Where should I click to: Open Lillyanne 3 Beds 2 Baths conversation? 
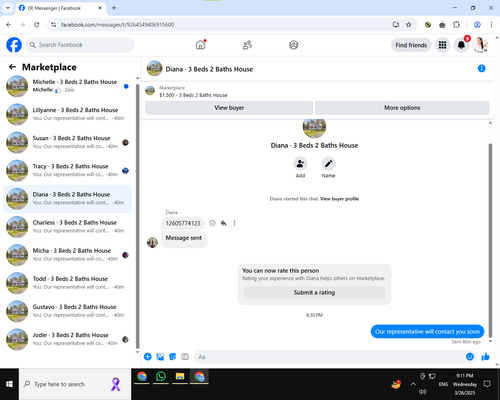67,114
